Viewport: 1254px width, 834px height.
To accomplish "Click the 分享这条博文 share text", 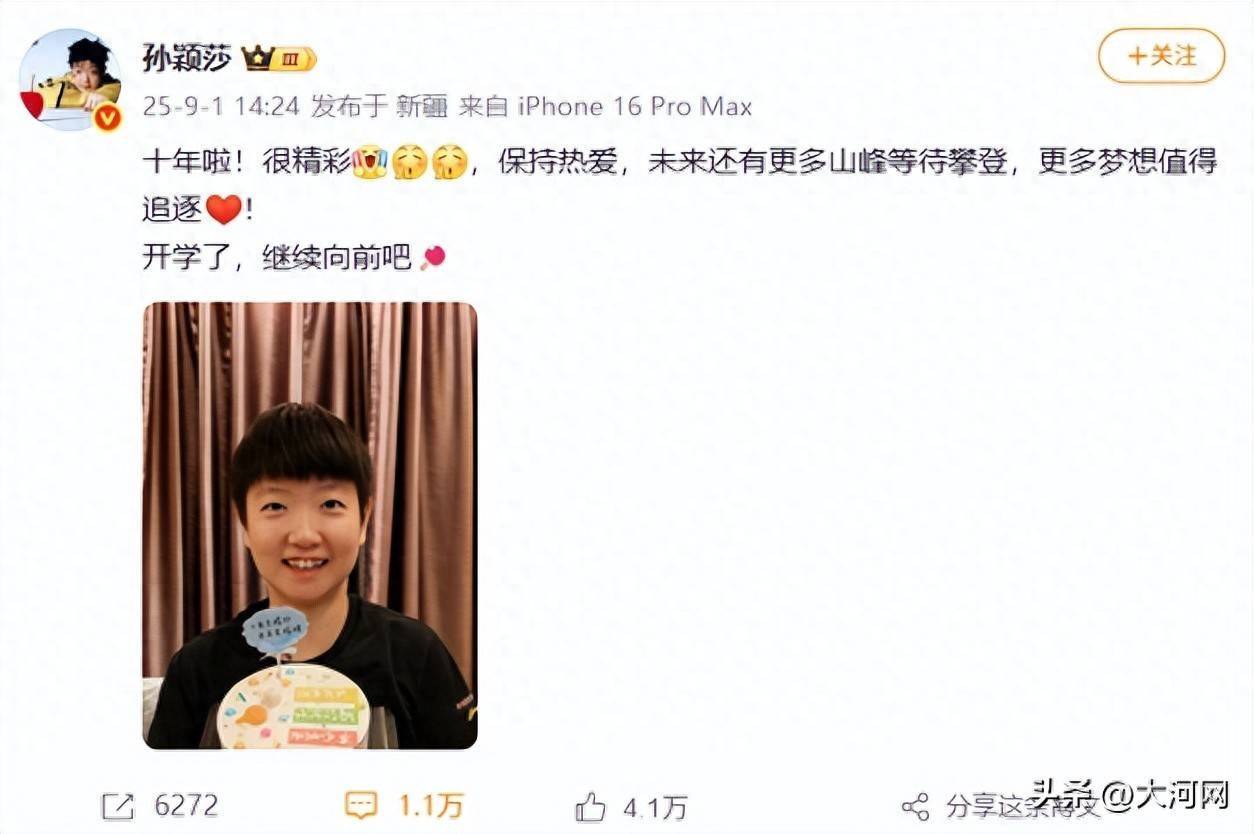I will tap(1022, 806).
